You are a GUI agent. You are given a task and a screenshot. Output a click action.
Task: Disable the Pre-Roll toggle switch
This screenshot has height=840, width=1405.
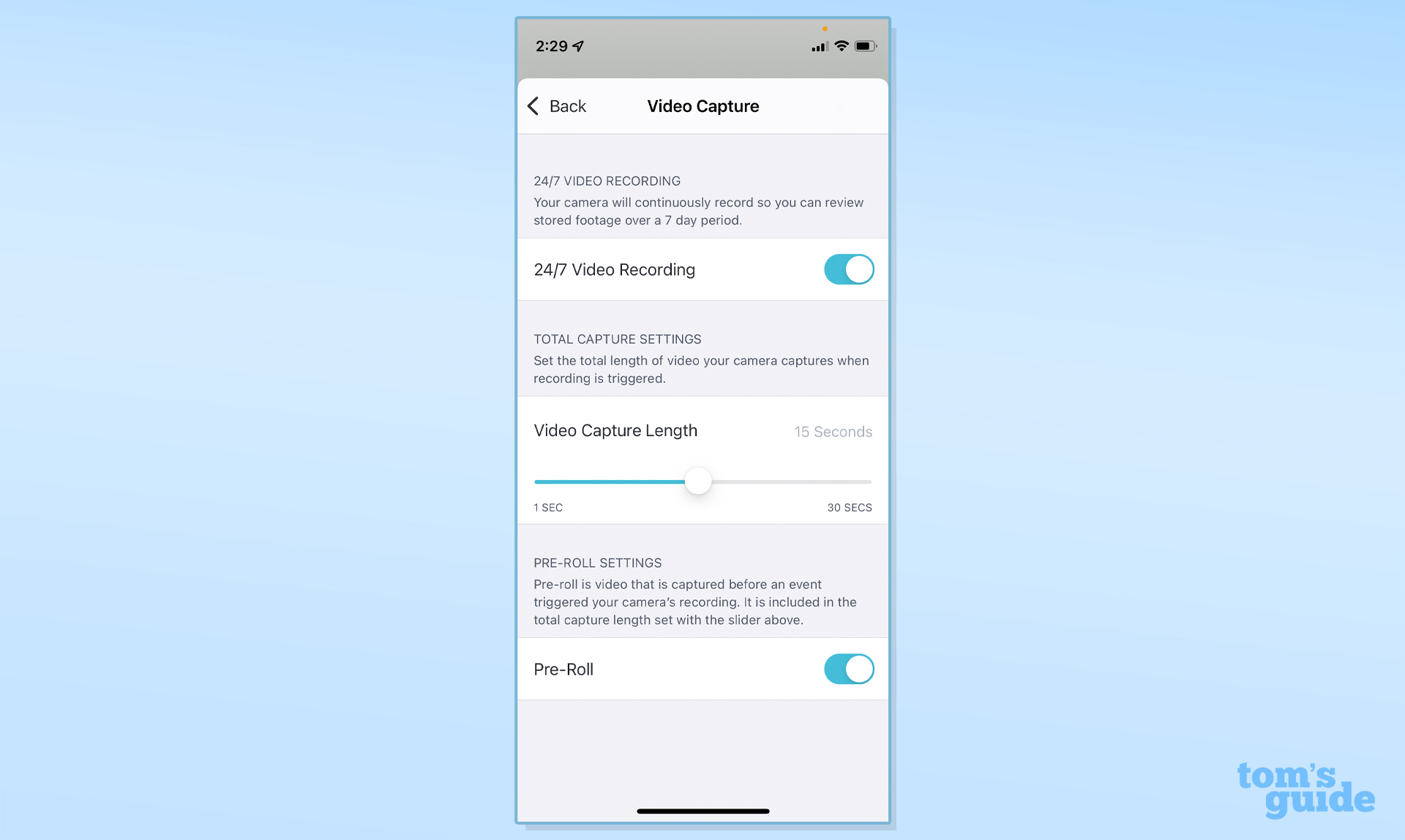pos(848,668)
